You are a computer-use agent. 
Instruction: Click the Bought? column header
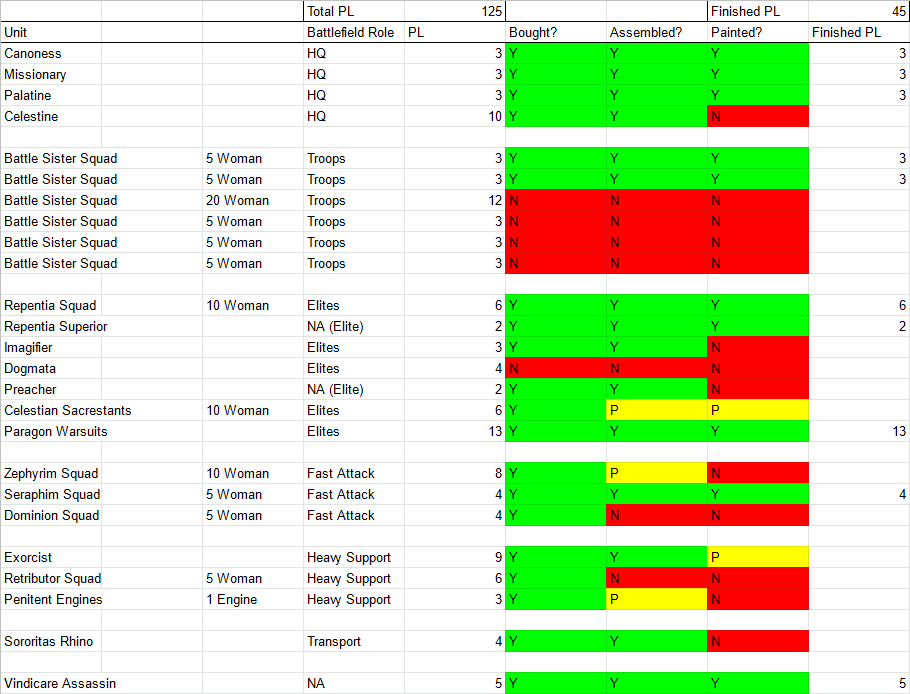[x=555, y=32]
